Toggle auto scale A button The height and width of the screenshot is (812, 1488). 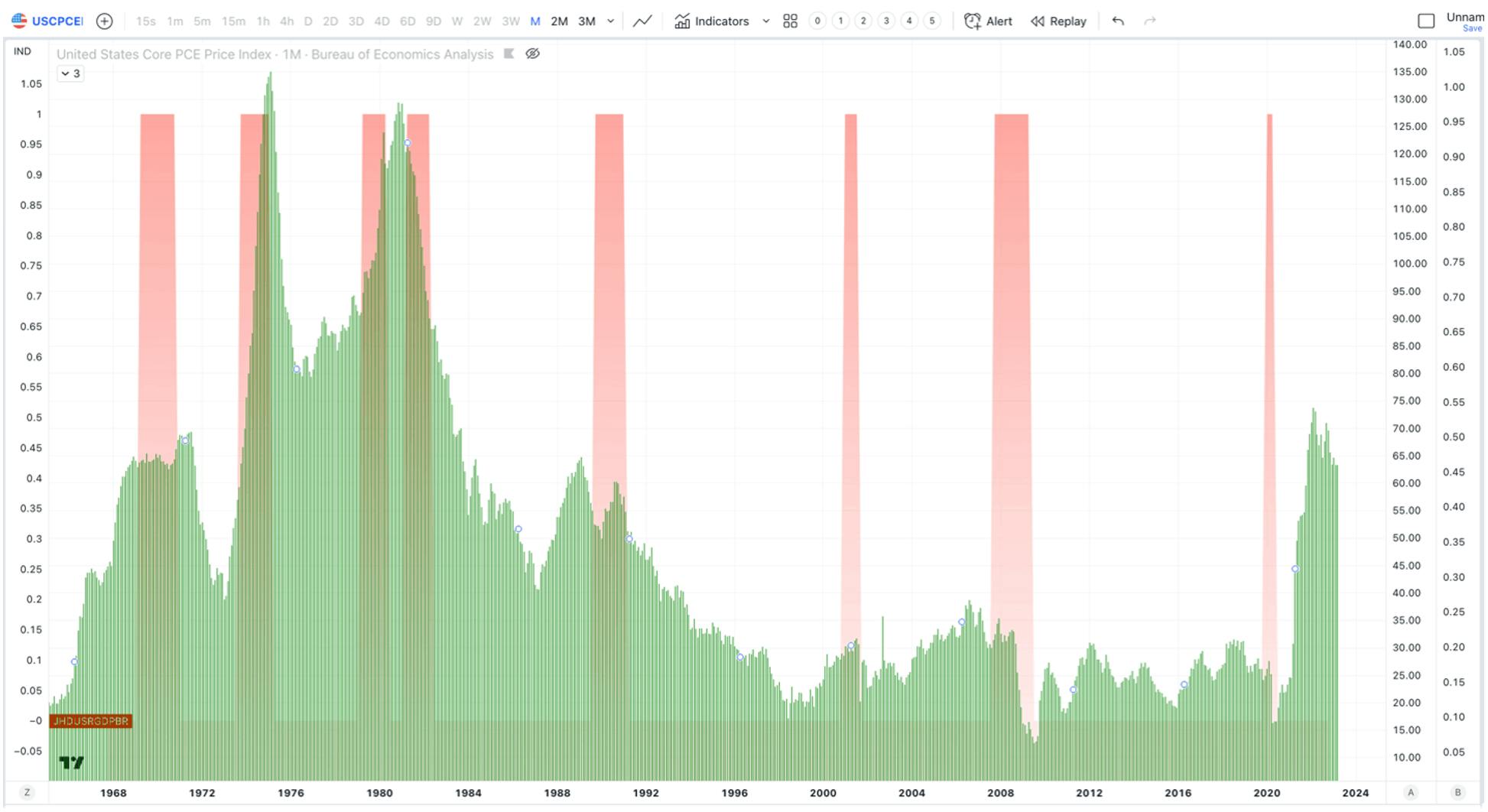point(1411,793)
